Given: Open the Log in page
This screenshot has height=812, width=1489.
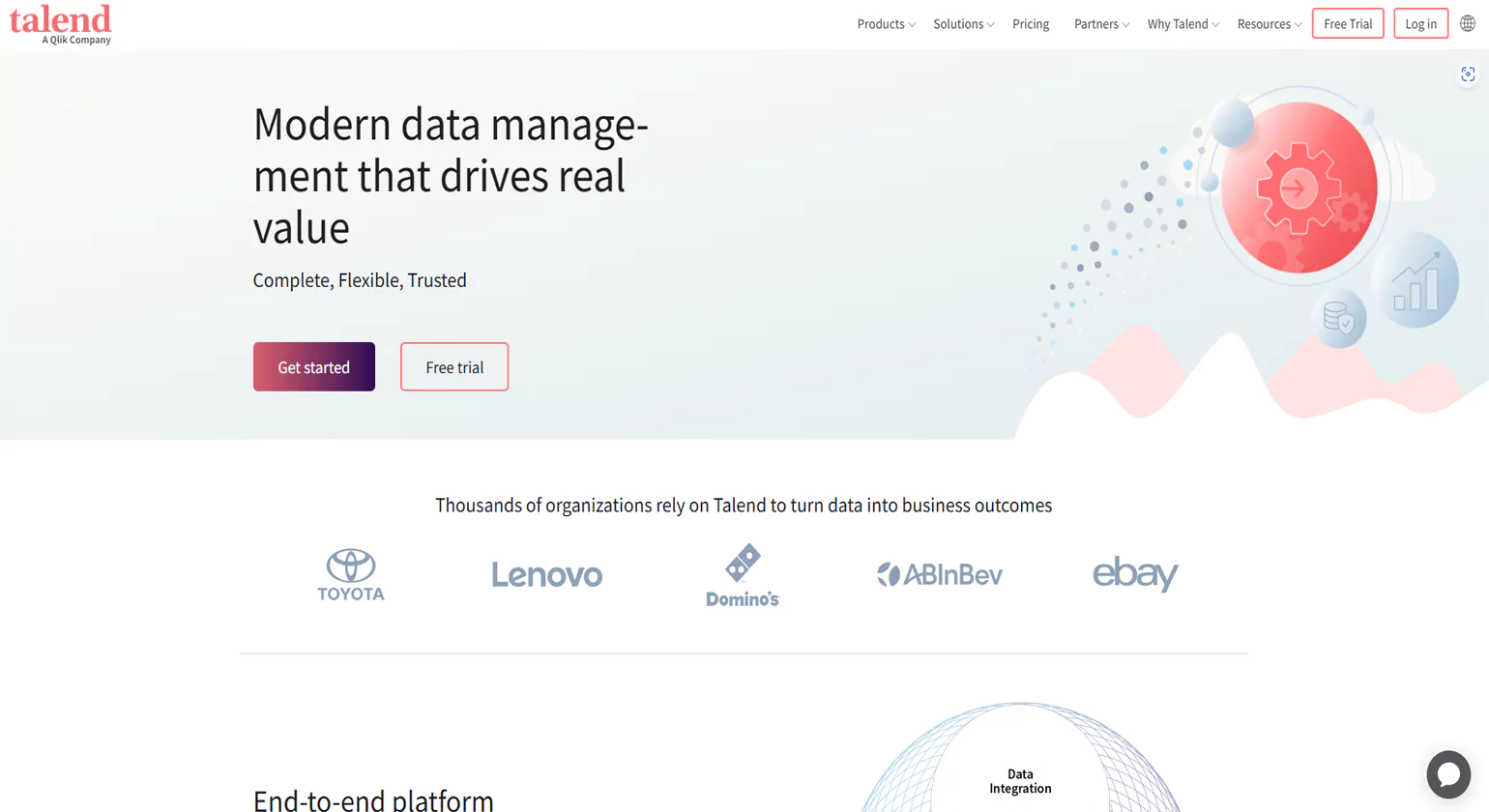Looking at the screenshot, I should [x=1420, y=23].
